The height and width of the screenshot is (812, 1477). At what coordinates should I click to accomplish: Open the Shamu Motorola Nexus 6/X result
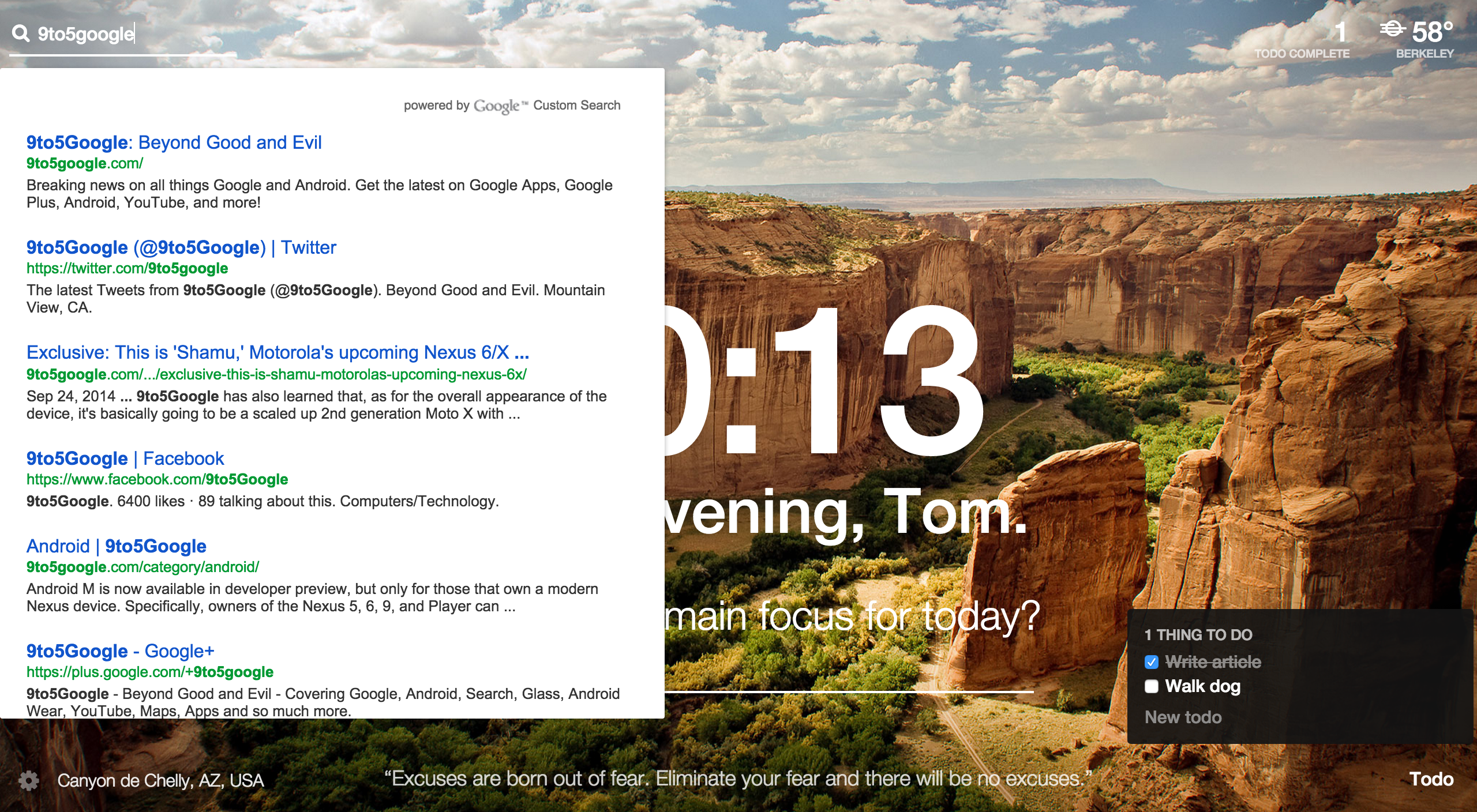(278, 352)
